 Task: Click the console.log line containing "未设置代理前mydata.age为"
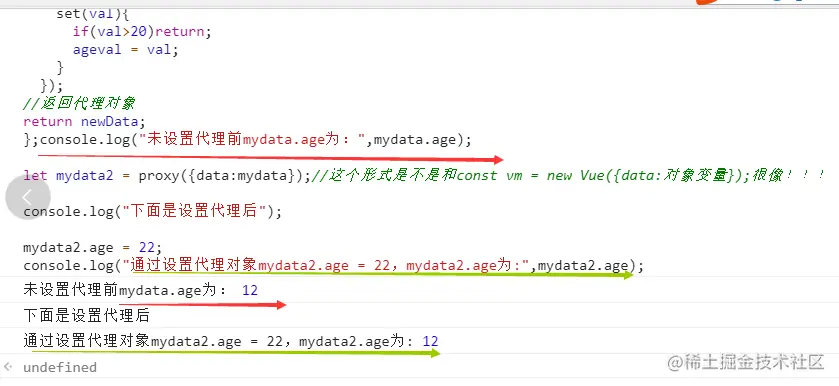click(256, 140)
